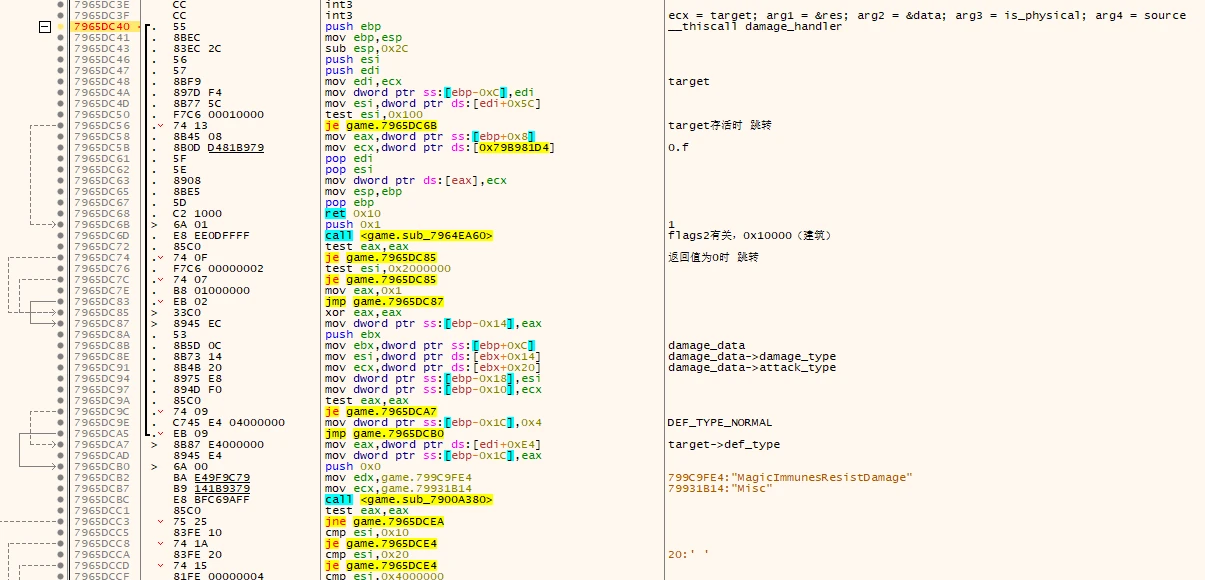Click the 79931B14:"Misc" string comment

pos(719,489)
